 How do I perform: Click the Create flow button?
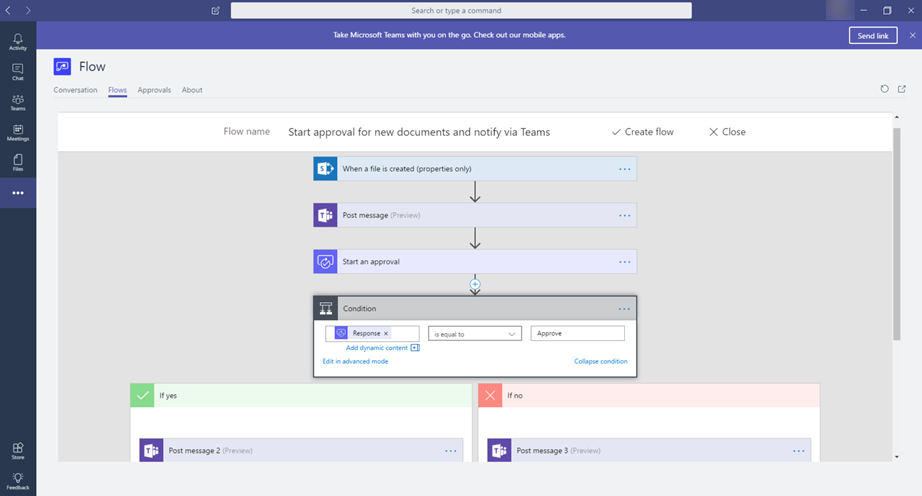[642, 132]
